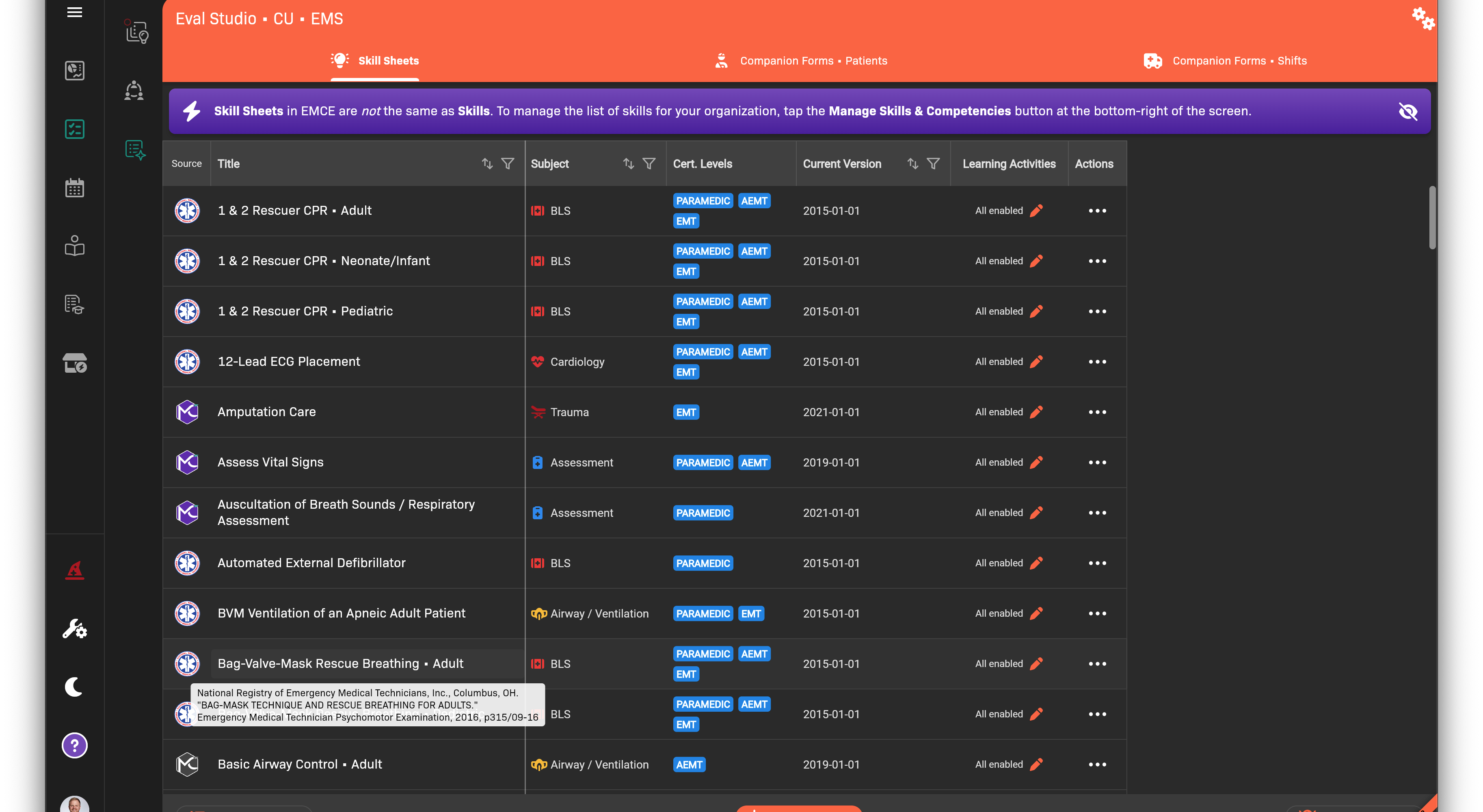The image size is (1483, 812).
Task: Sort the table by the Title column
Action: point(487,164)
